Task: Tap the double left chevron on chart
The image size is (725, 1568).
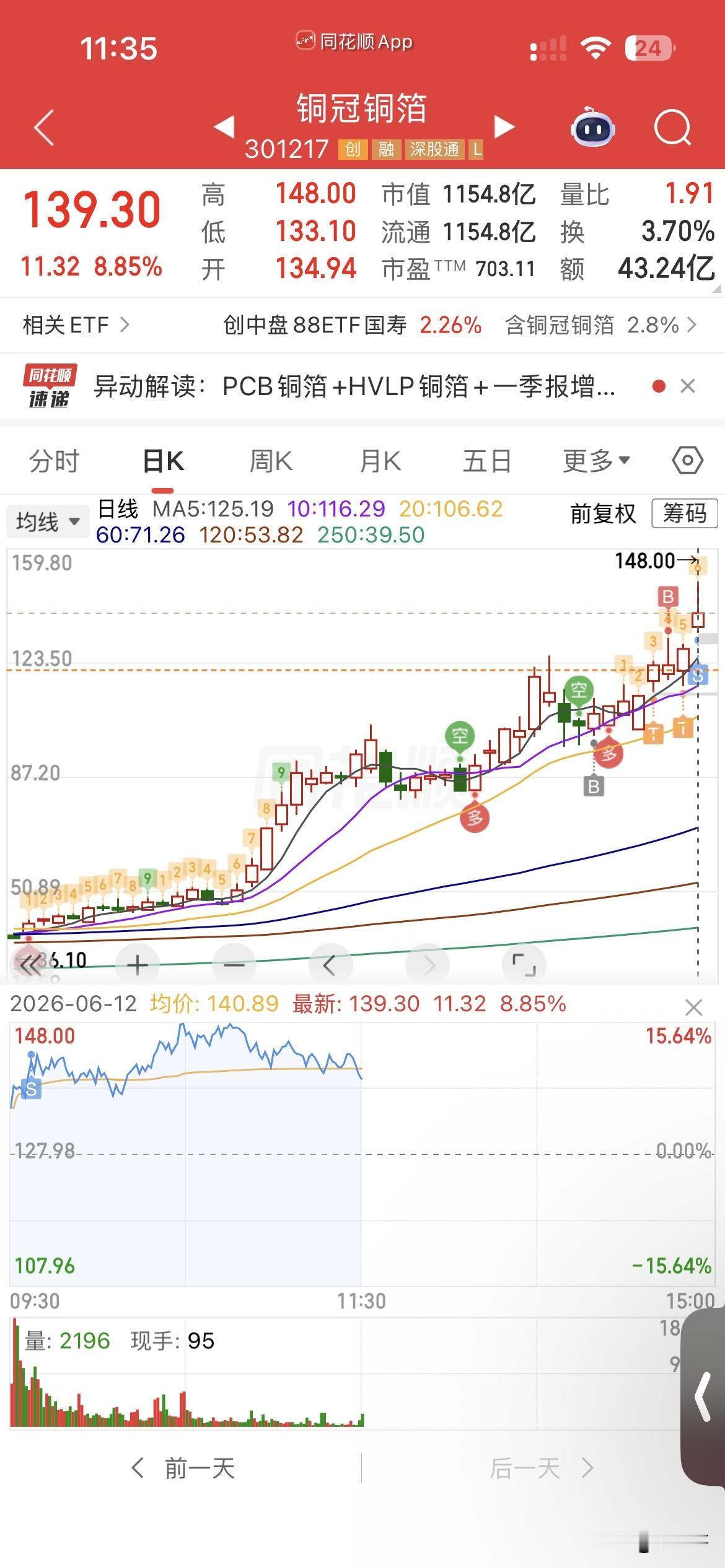Action: (30, 964)
